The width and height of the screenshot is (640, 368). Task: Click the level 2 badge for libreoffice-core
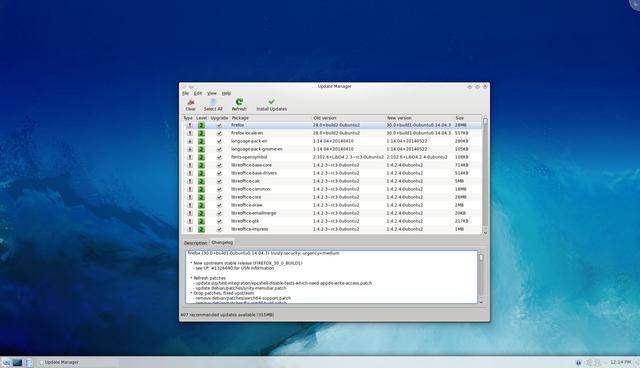(201, 197)
